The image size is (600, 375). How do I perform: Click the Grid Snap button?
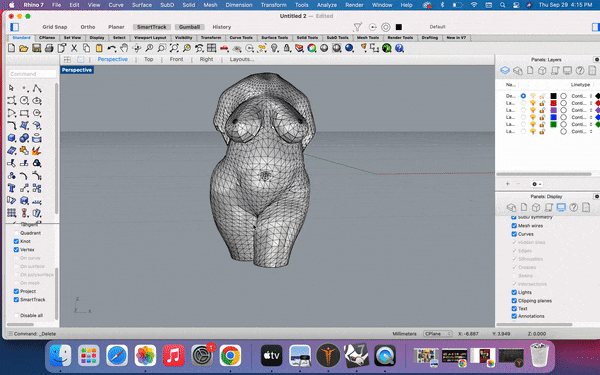pos(55,27)
